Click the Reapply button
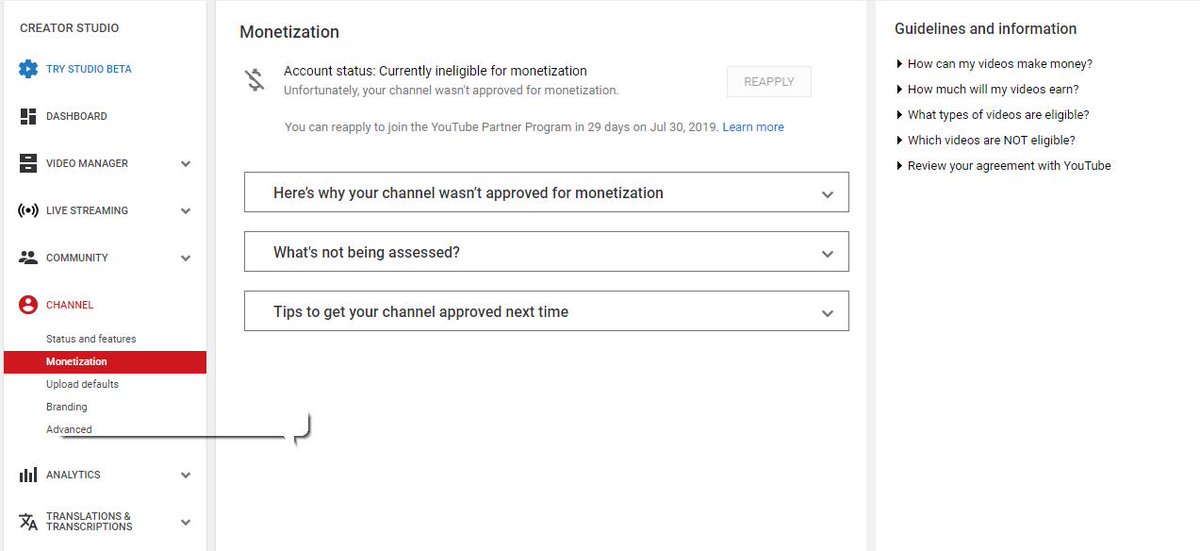 coord(769,82)
